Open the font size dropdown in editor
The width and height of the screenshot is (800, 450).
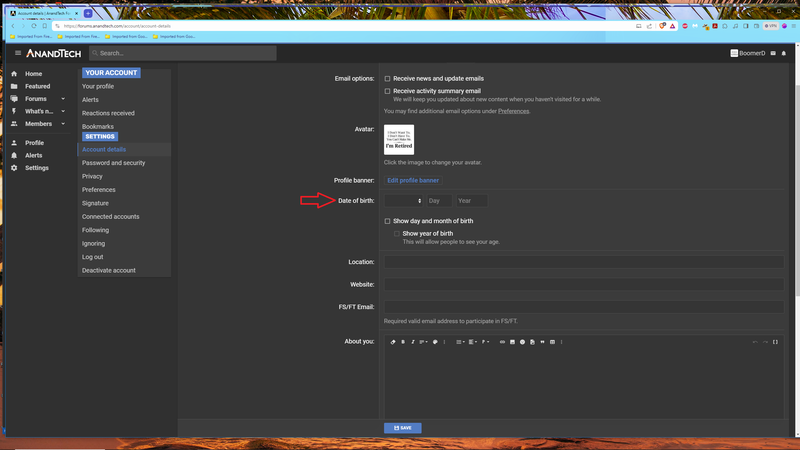click(423, 342)
